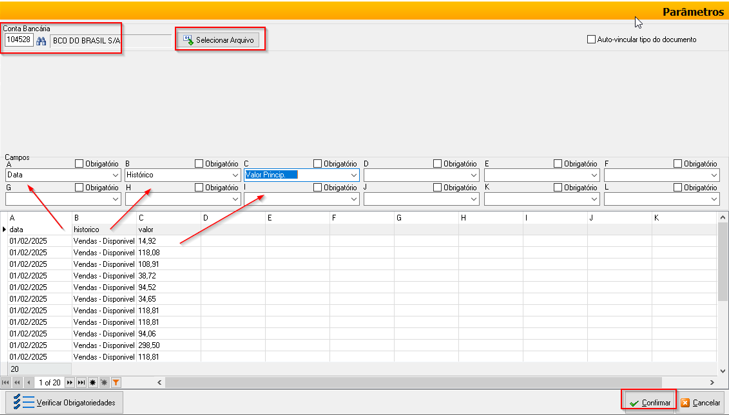Image resolution: width=729 pixels, height=415 pixels.
Task: Click column C header in the grid
Action: coord(168,217)
